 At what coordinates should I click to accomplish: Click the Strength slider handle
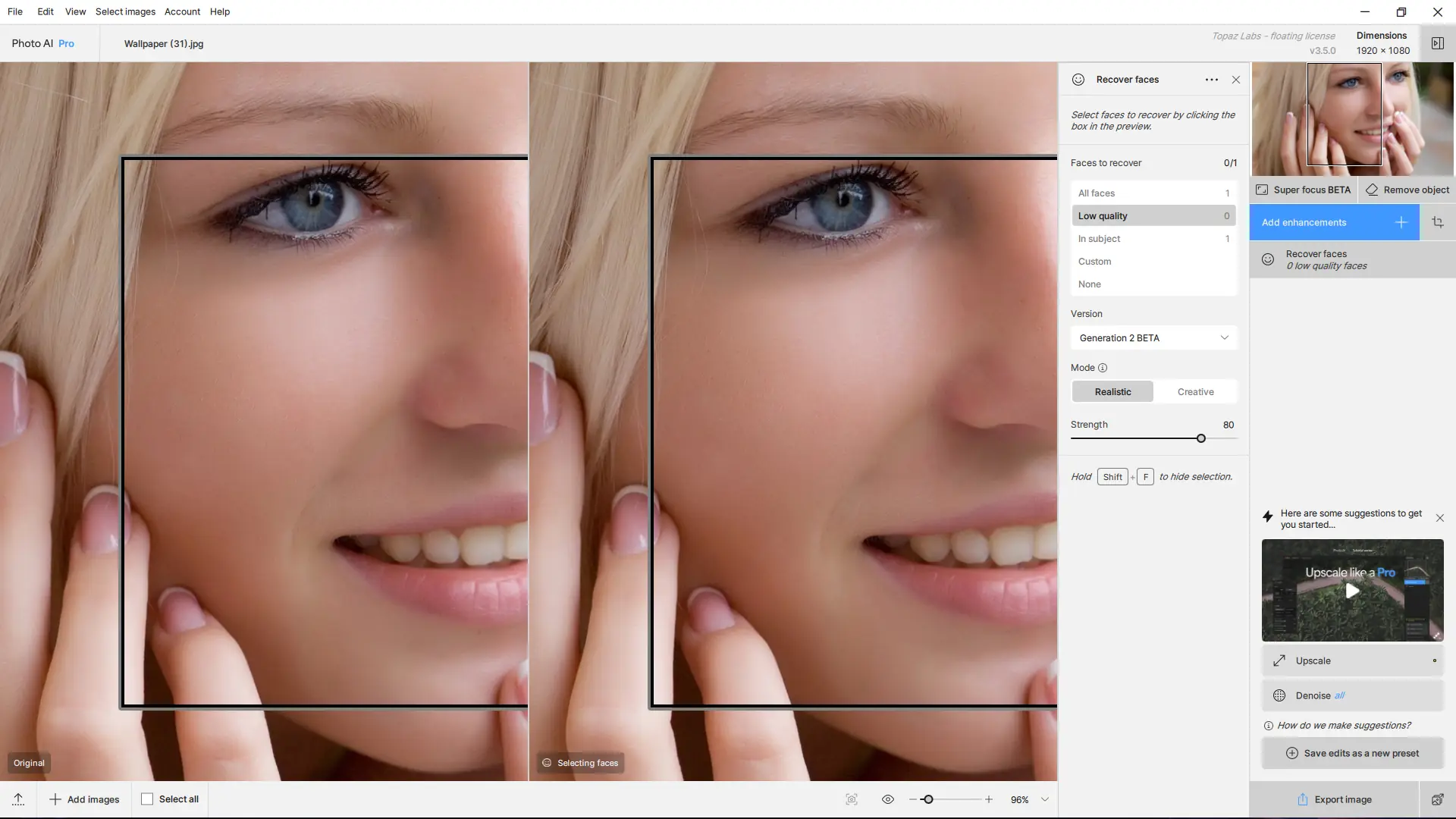pyautogui.click(x=1201, y=438)
